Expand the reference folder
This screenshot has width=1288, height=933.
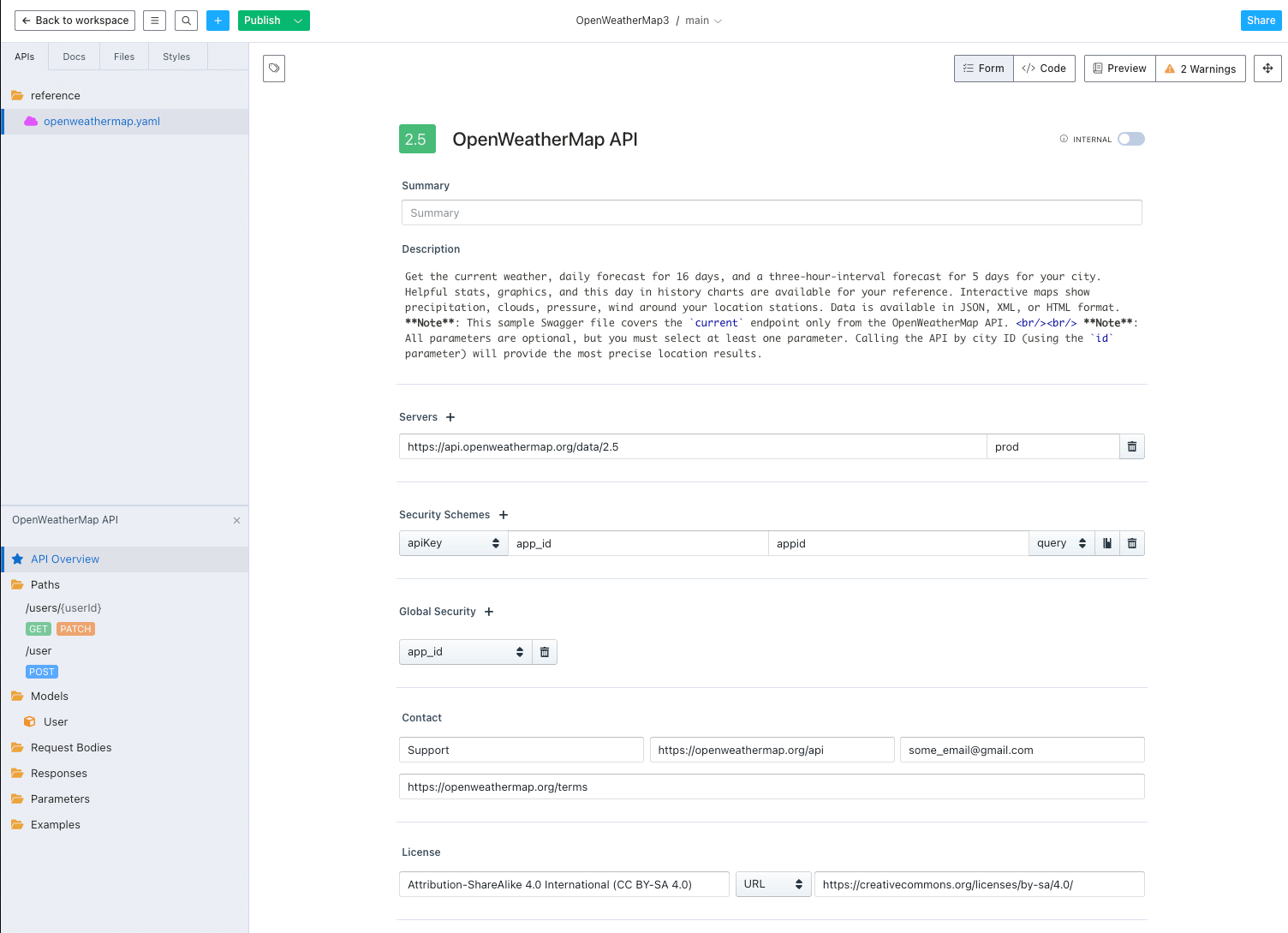click(125, 96)
